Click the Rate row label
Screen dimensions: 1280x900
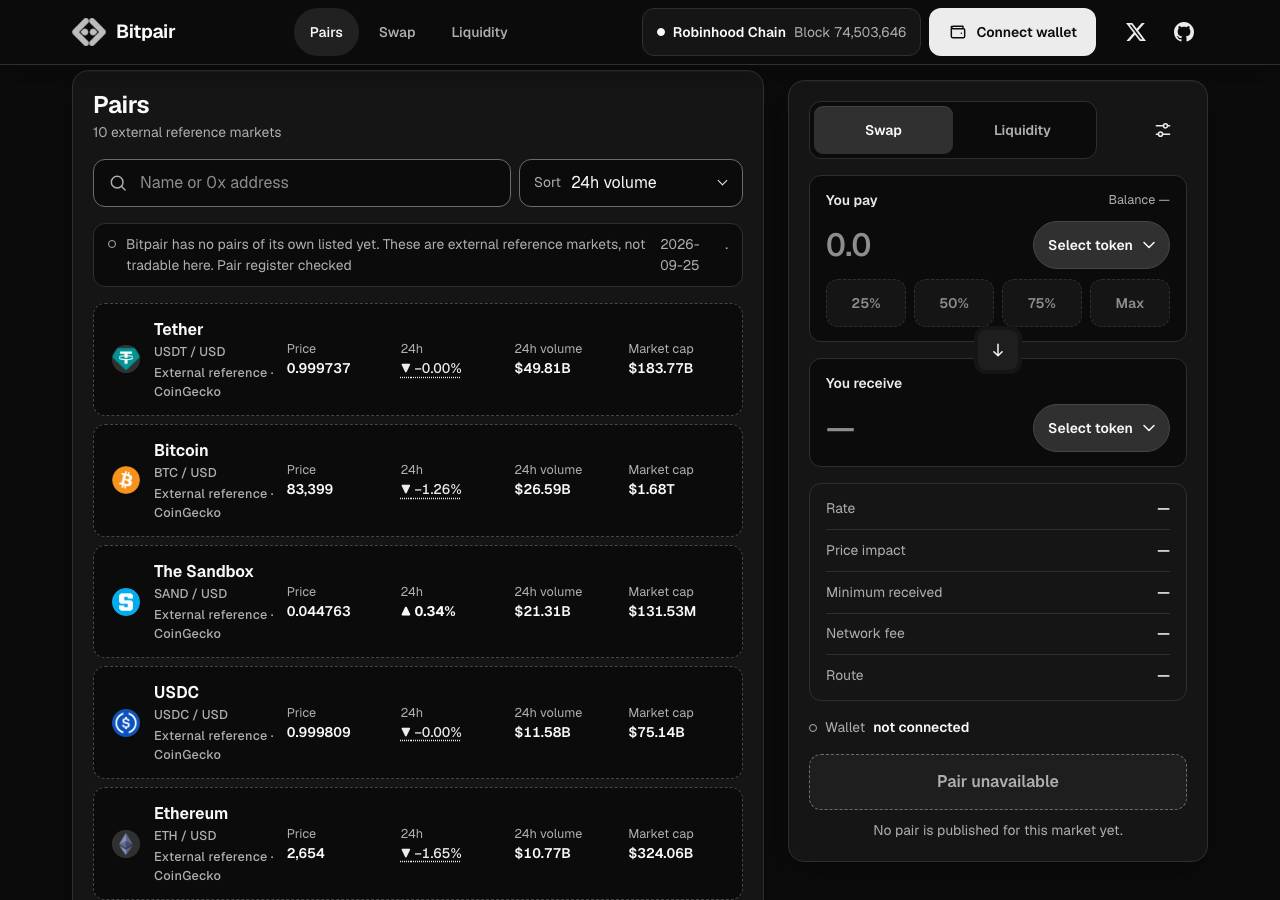pos(841,508)
